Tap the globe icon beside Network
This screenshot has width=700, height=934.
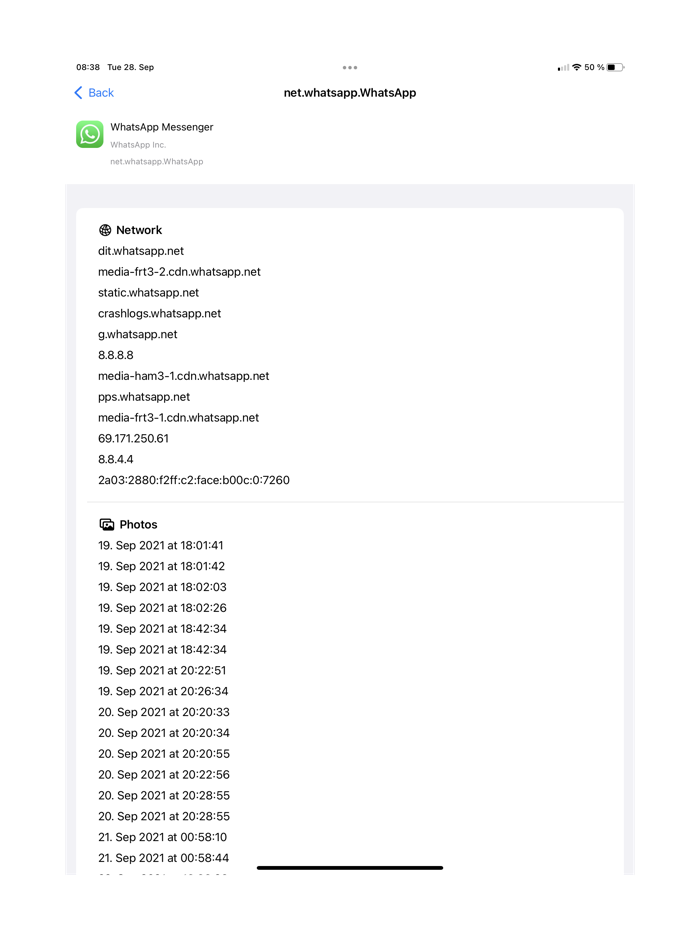105,229
